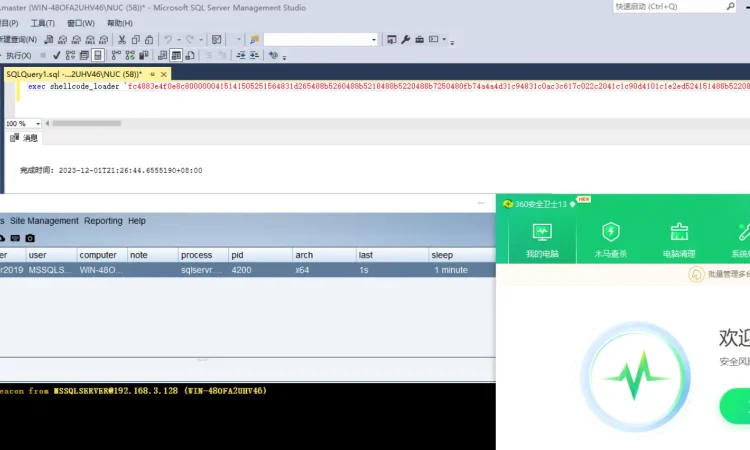
Task: Click the Paste icon in the toolbar
Action: [x=149, y=40]
